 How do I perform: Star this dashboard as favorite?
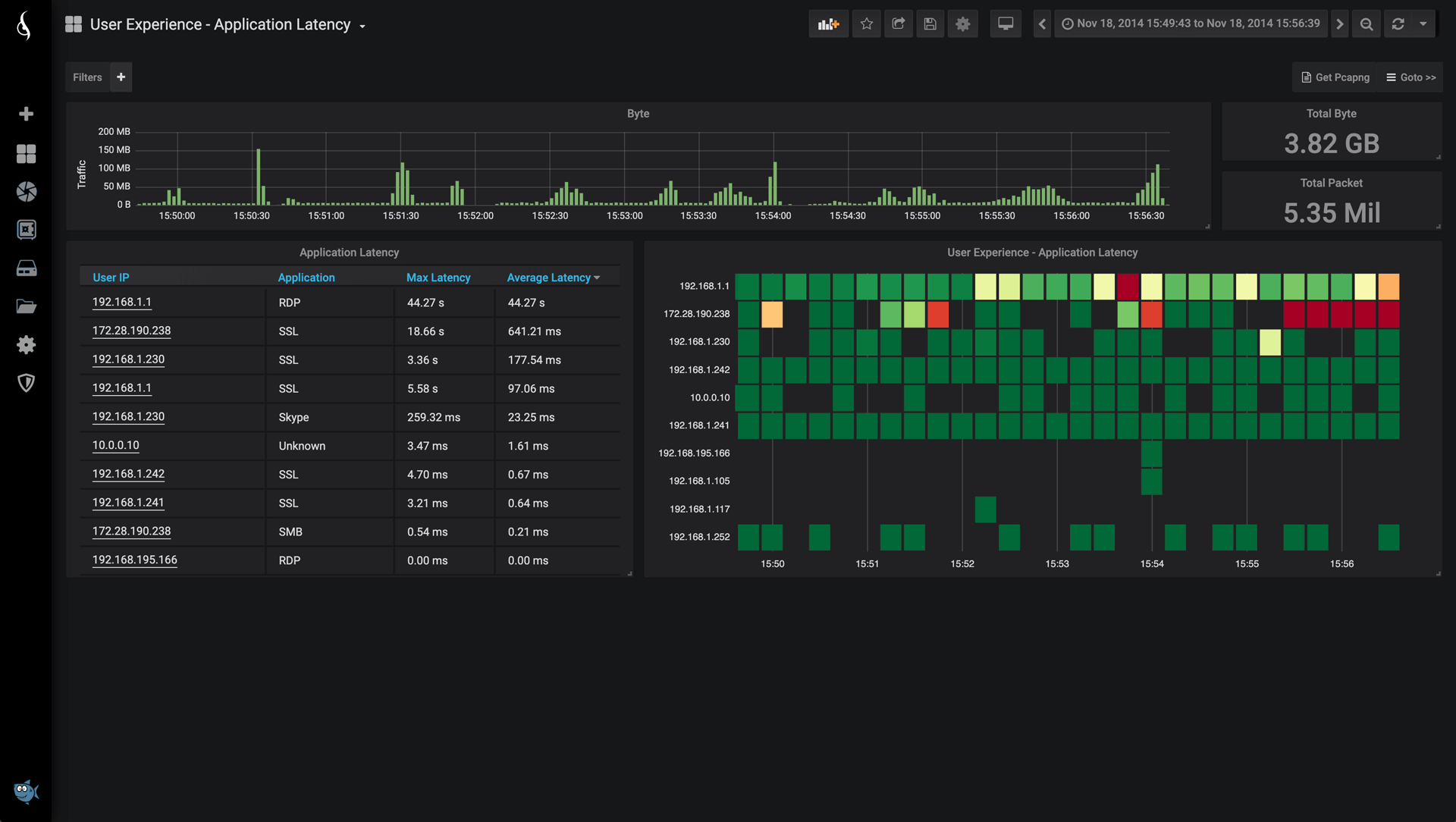point(867,24)
